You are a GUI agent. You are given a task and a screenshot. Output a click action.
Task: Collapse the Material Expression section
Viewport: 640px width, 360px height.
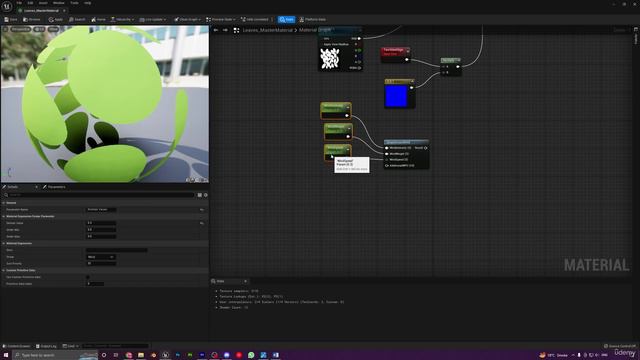tap(4, 243)
